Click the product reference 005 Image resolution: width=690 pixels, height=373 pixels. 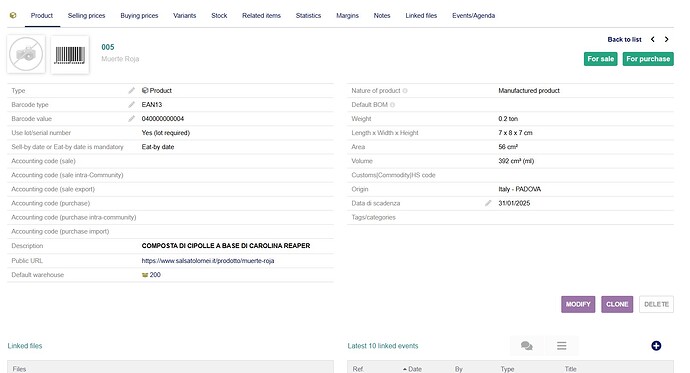tap(108, 47)
